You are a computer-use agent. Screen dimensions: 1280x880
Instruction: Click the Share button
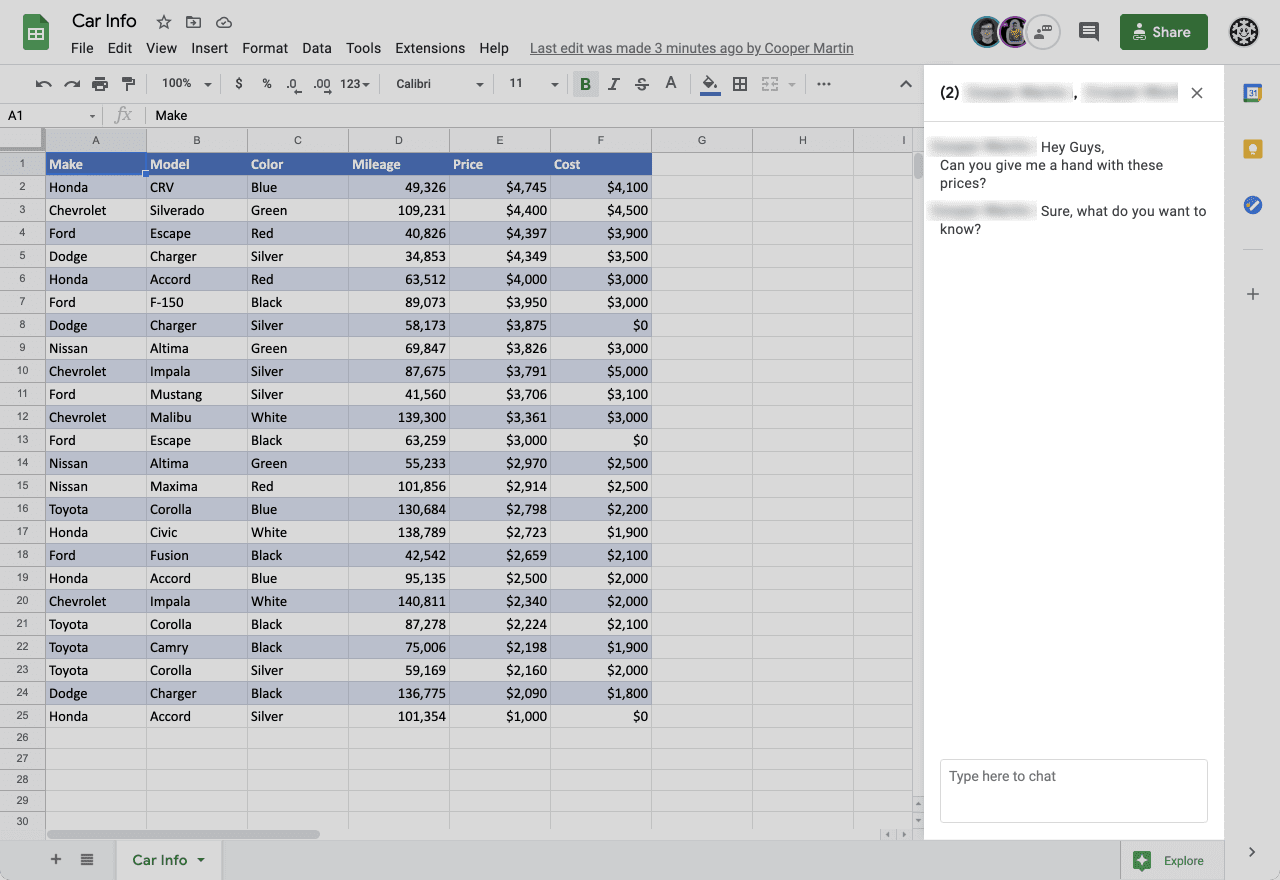[1163, 31]
